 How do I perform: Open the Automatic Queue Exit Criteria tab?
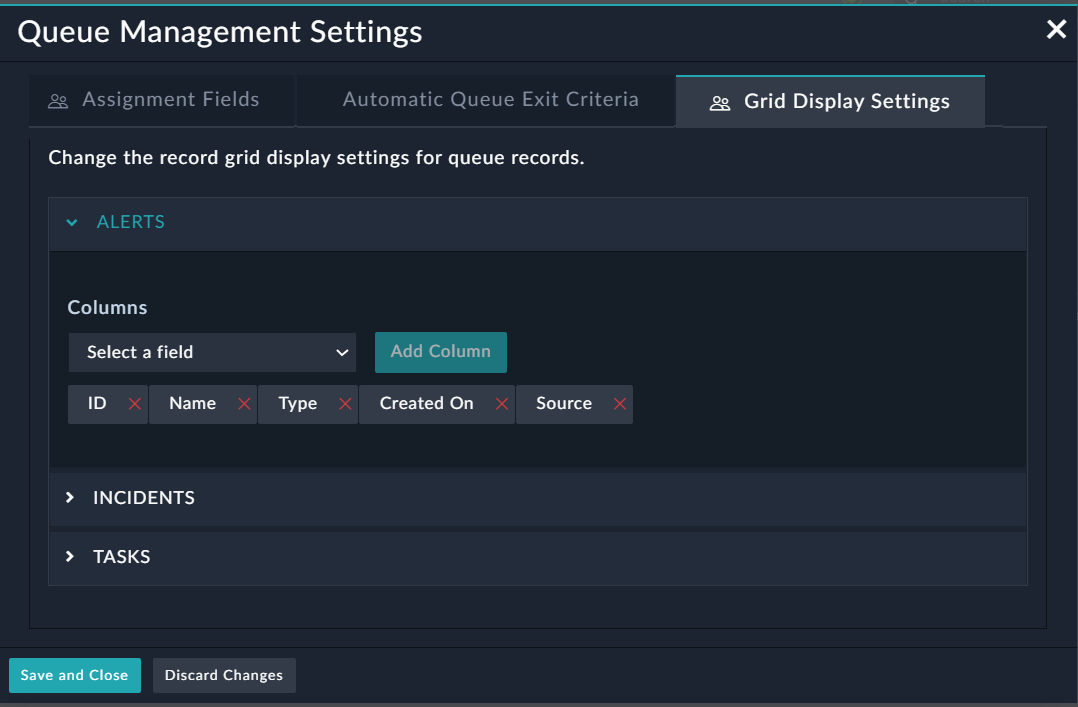tap(490, 99)
